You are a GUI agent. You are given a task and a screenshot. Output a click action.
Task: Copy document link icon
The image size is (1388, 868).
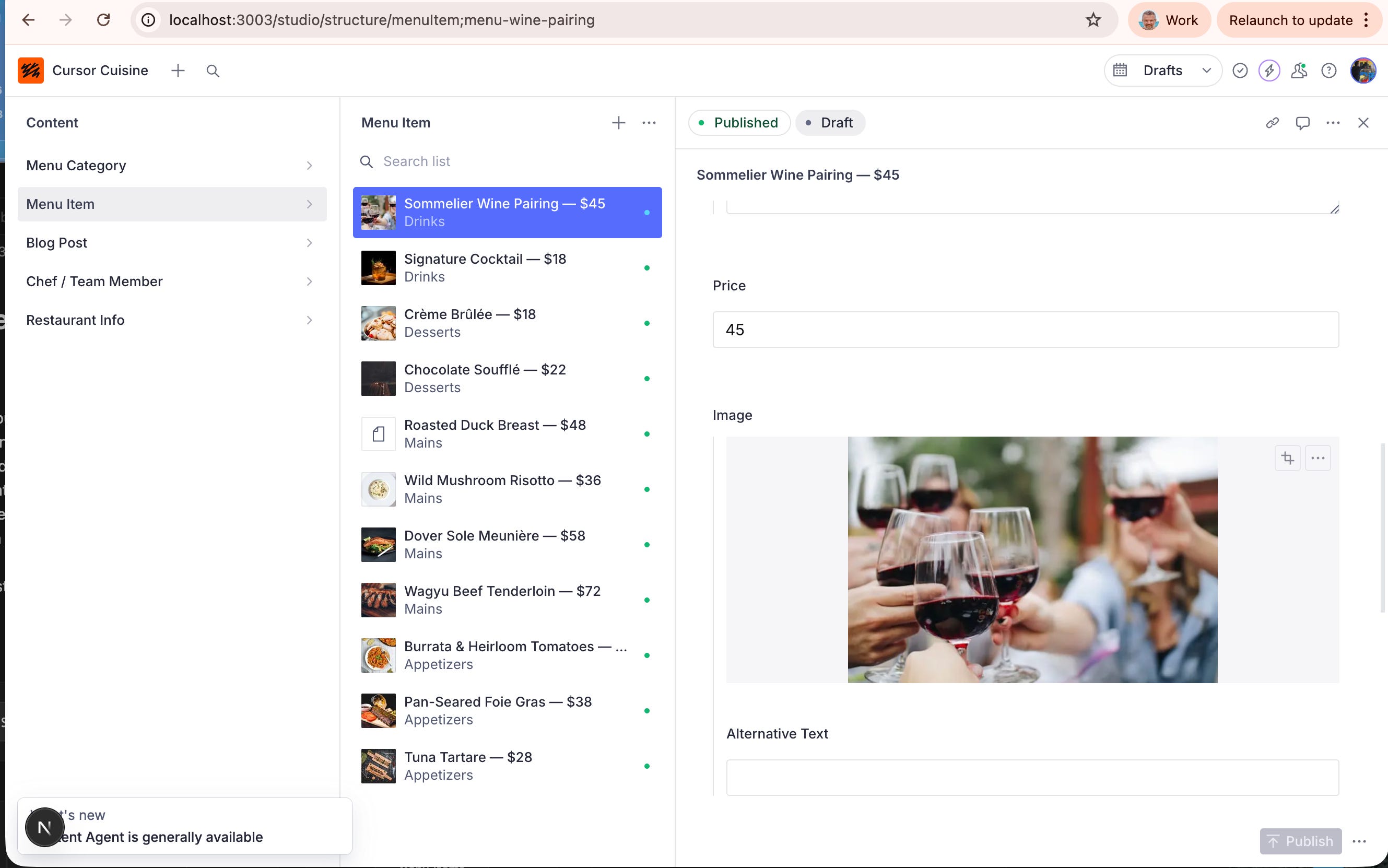1272,123
